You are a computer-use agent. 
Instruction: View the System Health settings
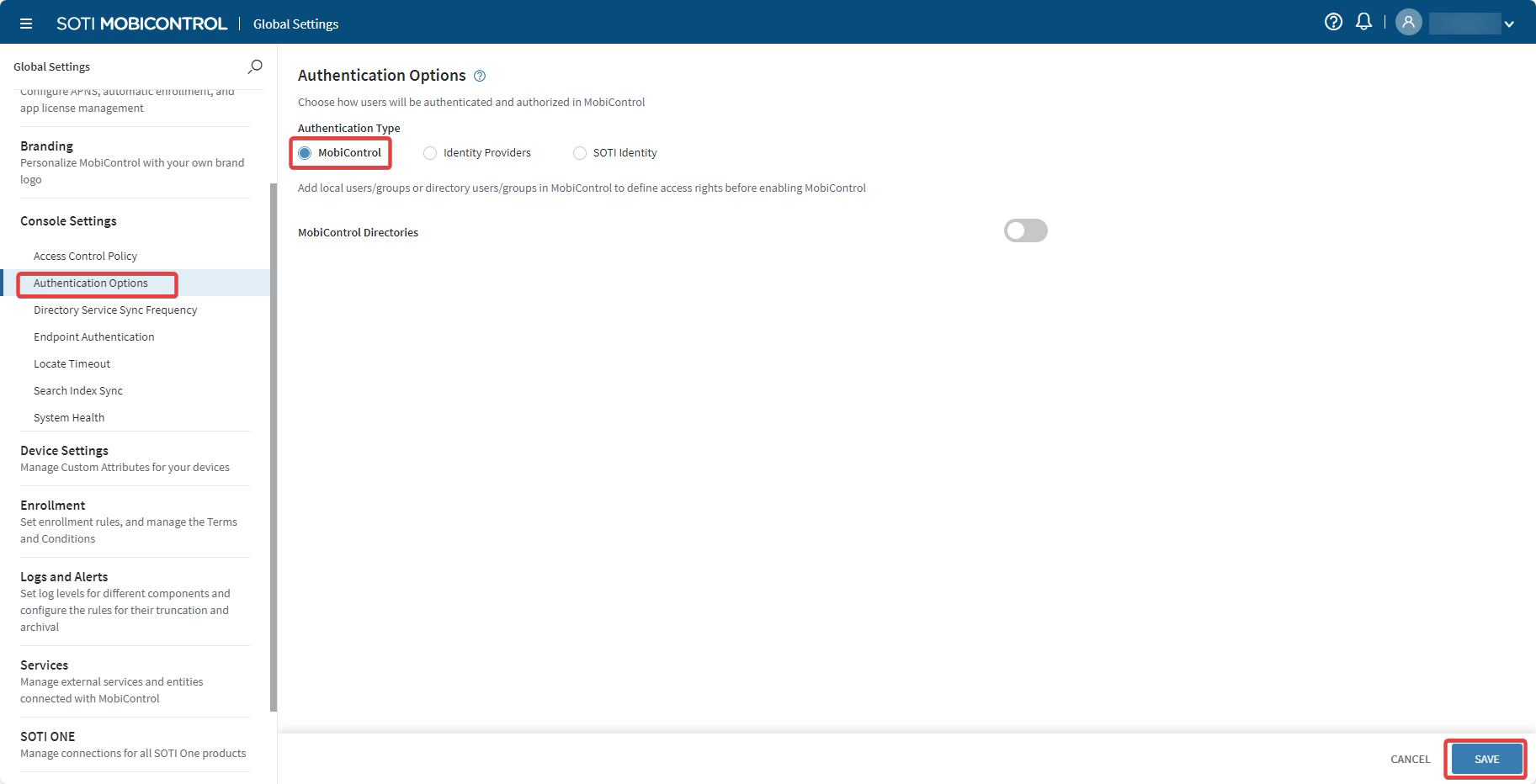[68, 417]
